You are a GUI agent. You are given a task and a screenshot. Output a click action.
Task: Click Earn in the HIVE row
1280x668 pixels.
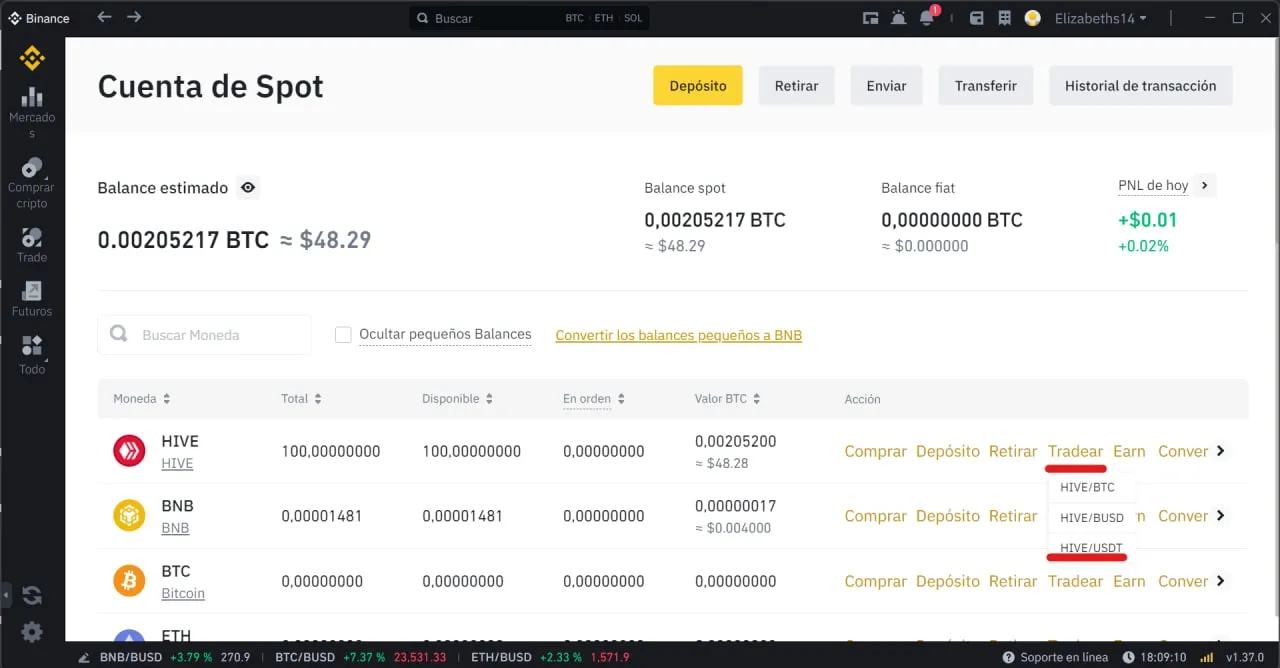click(1129, 451)
